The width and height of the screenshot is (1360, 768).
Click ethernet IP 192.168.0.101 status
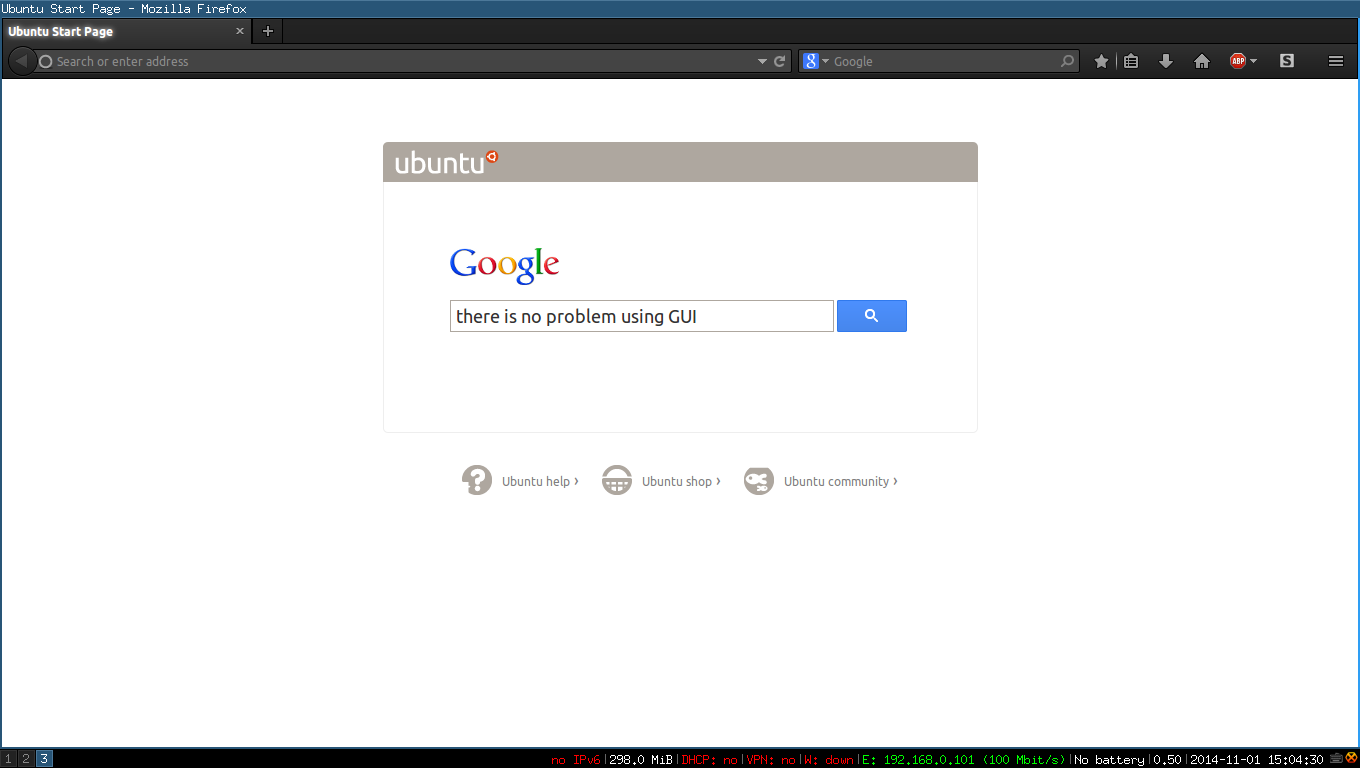pos(964,760)
